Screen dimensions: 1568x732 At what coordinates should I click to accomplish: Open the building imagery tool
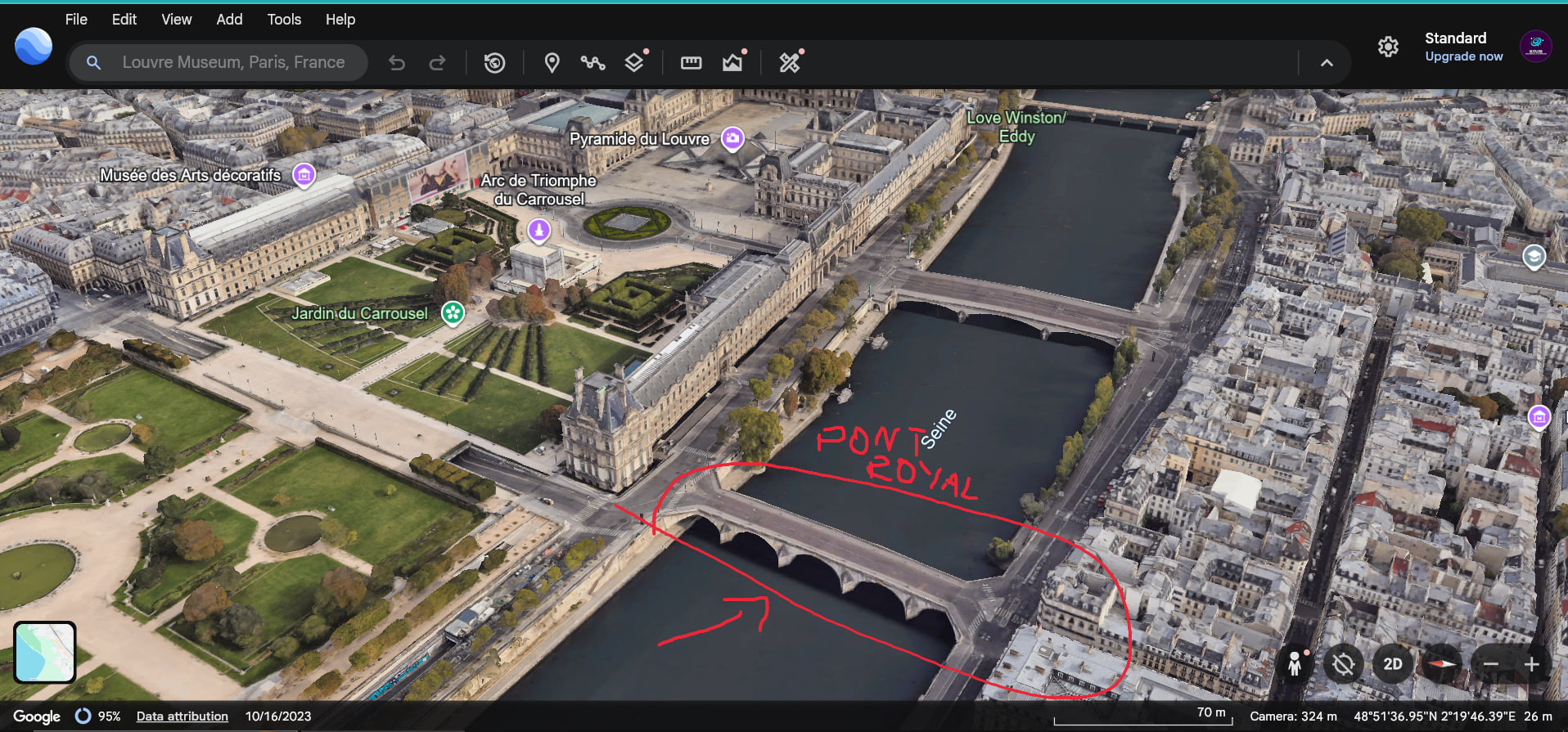coord(732,63)
